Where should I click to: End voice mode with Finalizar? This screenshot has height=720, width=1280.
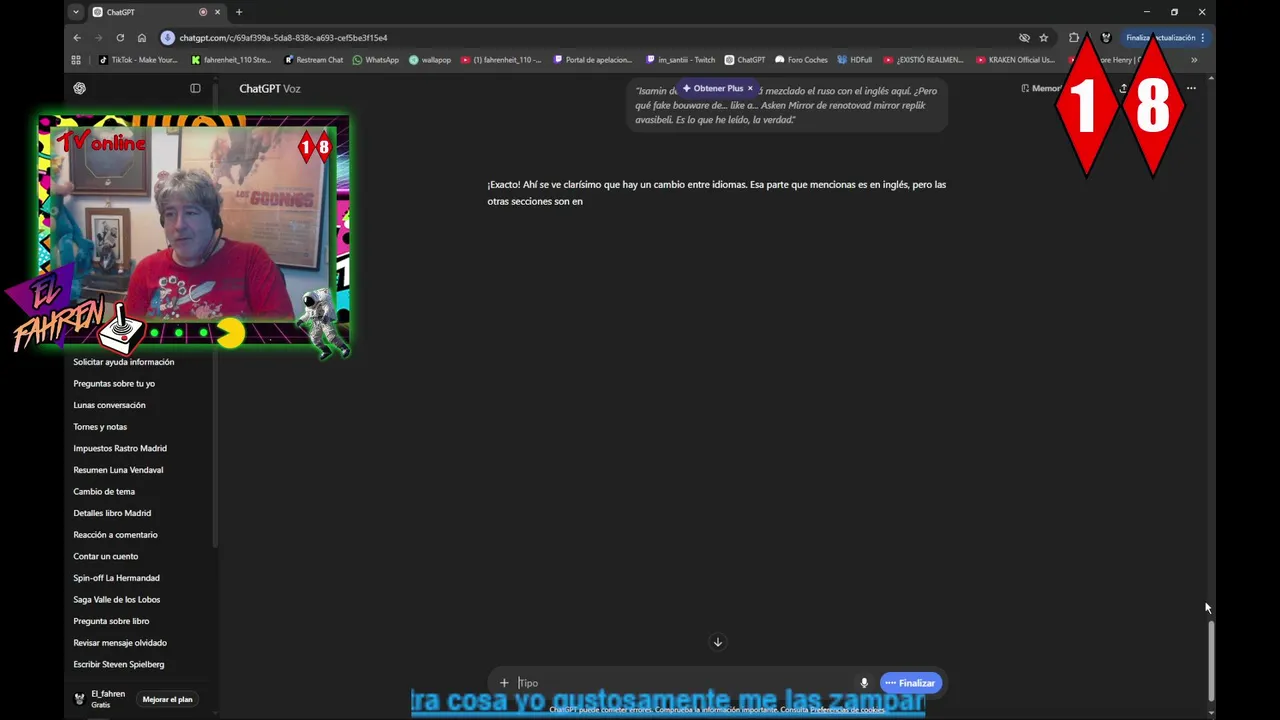pos(911,683)
